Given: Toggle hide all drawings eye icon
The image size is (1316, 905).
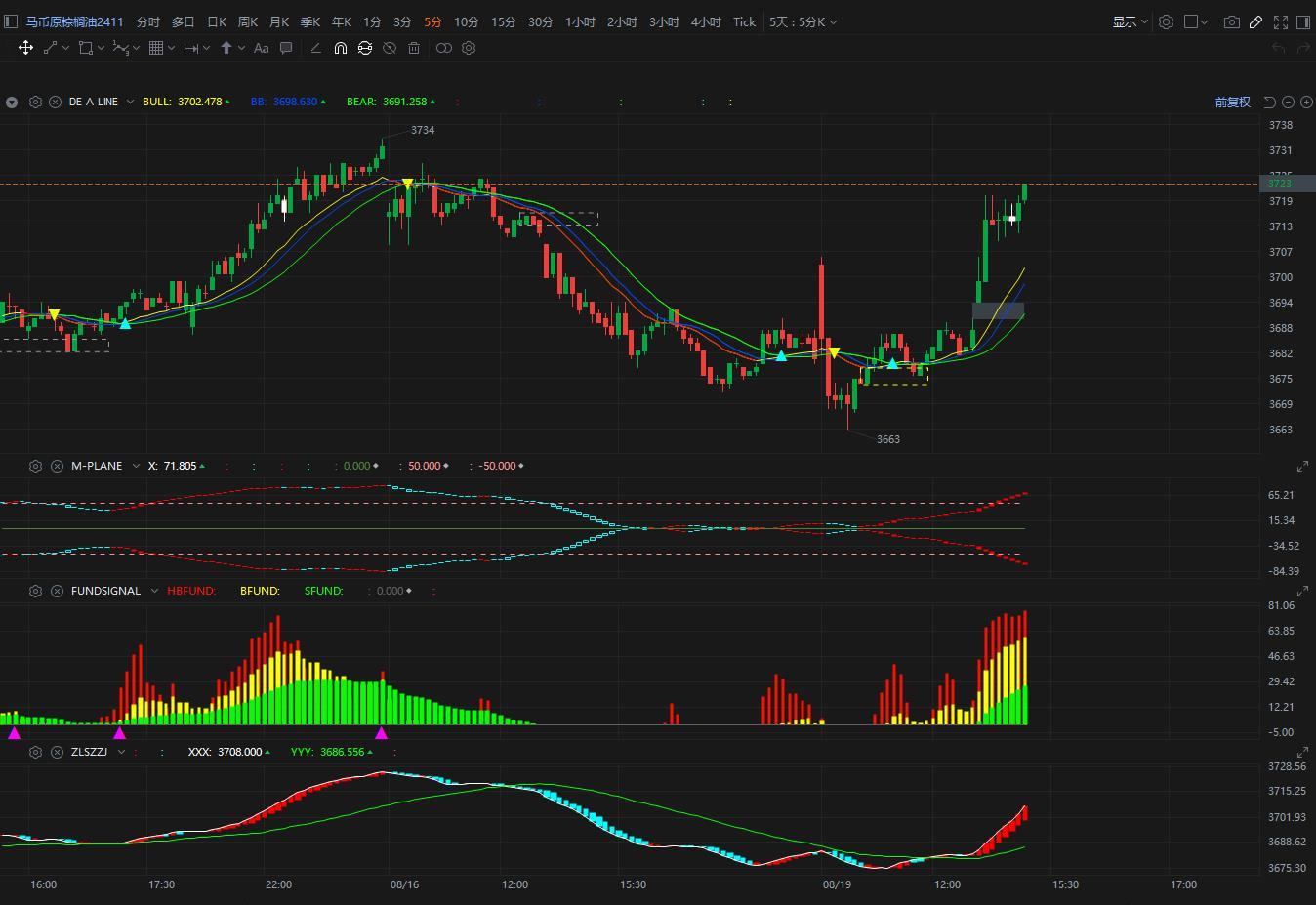Looking at the screenshot, I should 390,47.
